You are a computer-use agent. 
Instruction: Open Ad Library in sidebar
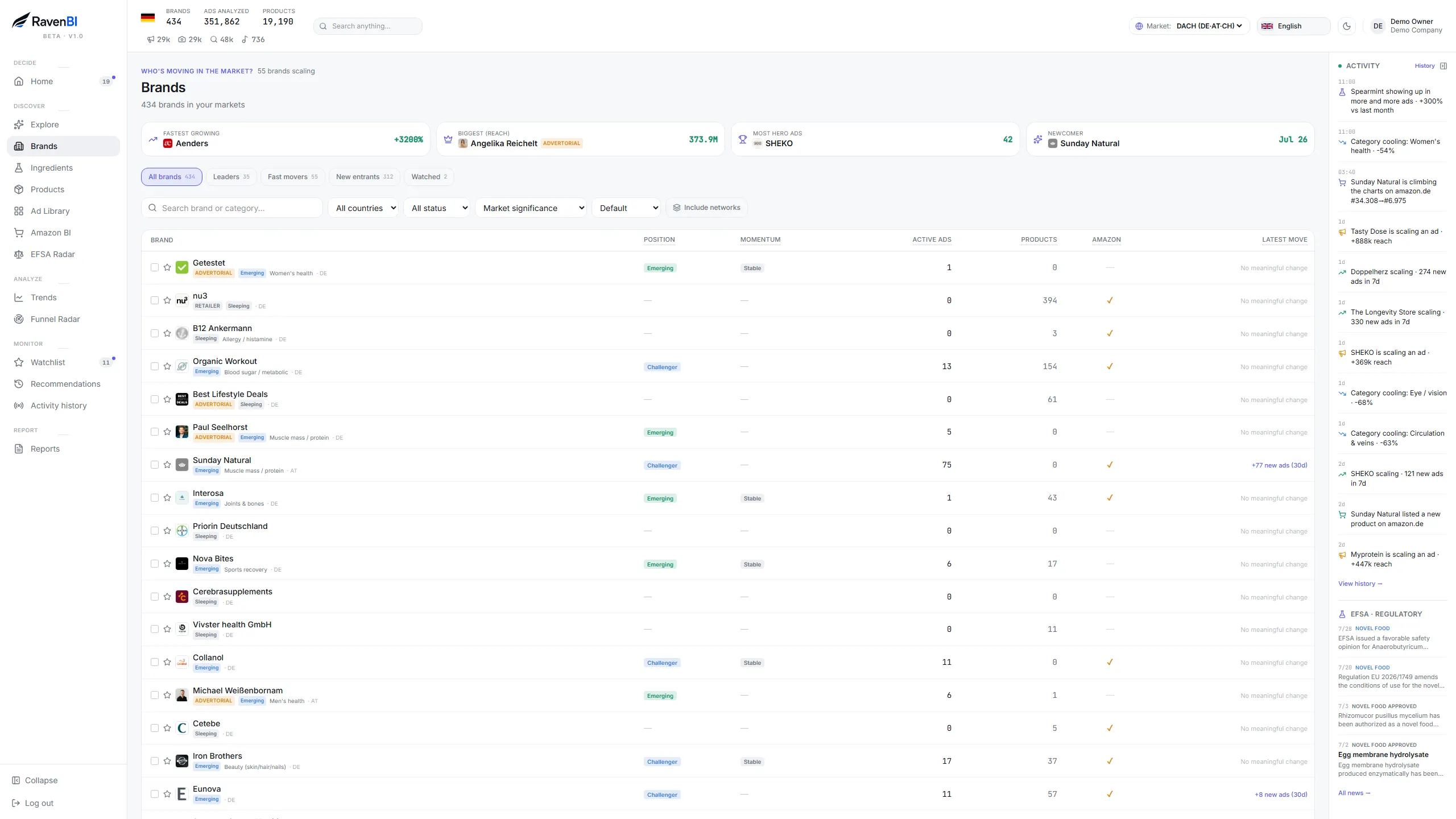(64, 211)
